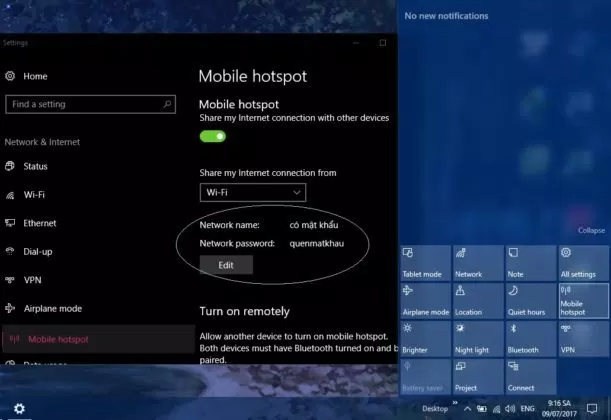This screenshot has height=420, width=611.
Task: Turn off the Mobile hotspot sharing switch
Action: [x=213, y=136]
